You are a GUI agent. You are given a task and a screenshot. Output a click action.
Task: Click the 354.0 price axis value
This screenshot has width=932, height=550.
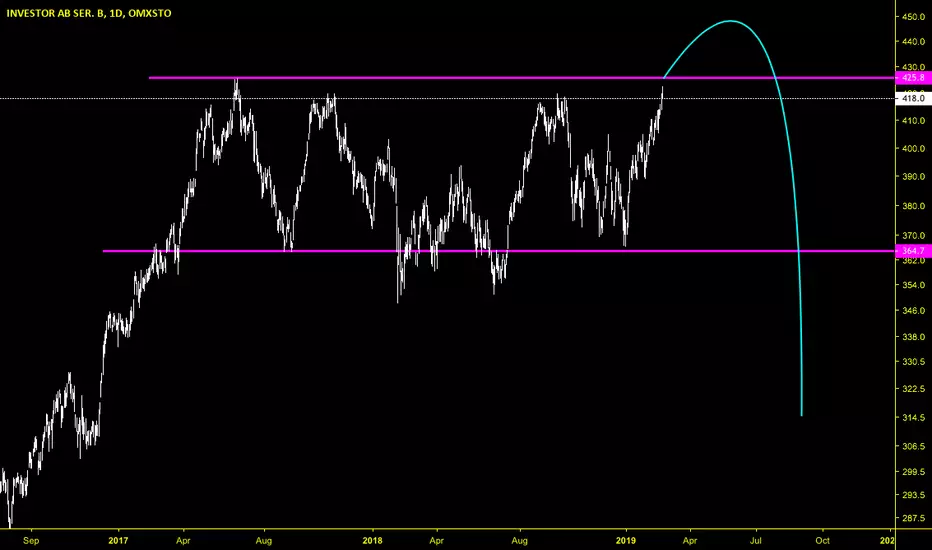pos(914,285)
